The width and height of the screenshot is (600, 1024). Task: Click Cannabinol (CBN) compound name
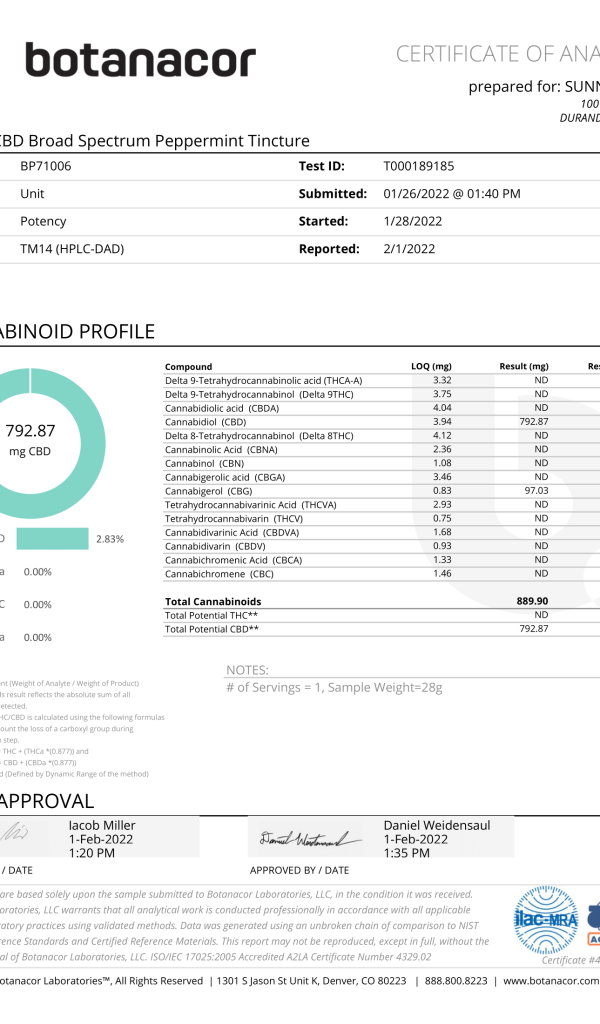coord(204,463)
